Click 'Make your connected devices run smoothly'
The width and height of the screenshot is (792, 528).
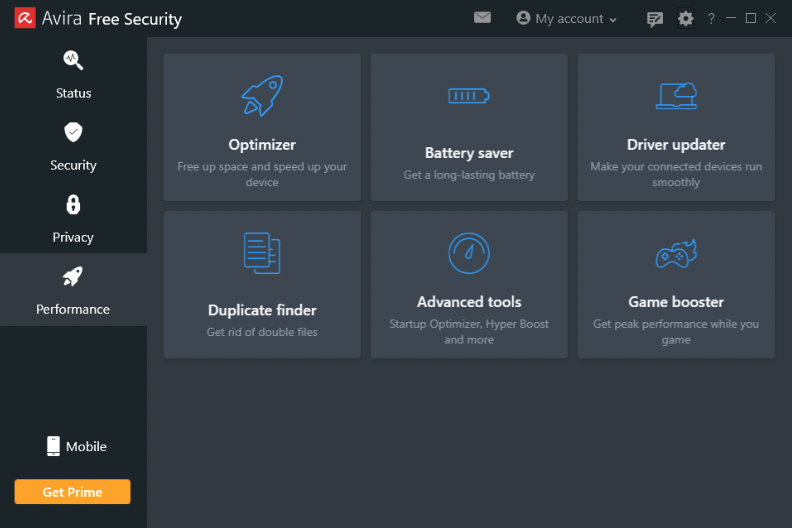[x=676, y=174]
